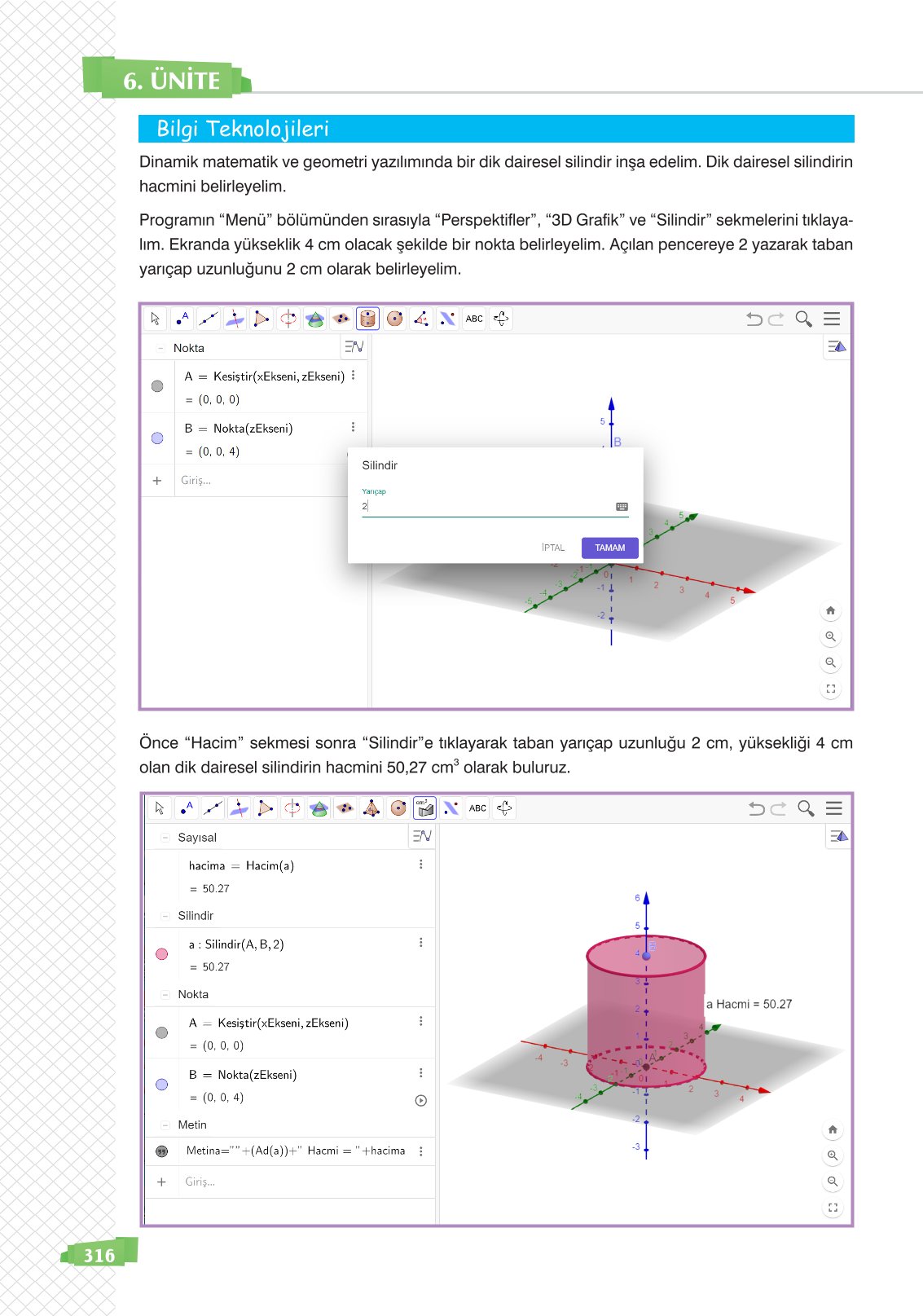This screenshot has width=923, height=1316.
Task: Click the virtual keyboard icon in Silindir dialog
Action: pyautogui.click(x=622, y=507)
